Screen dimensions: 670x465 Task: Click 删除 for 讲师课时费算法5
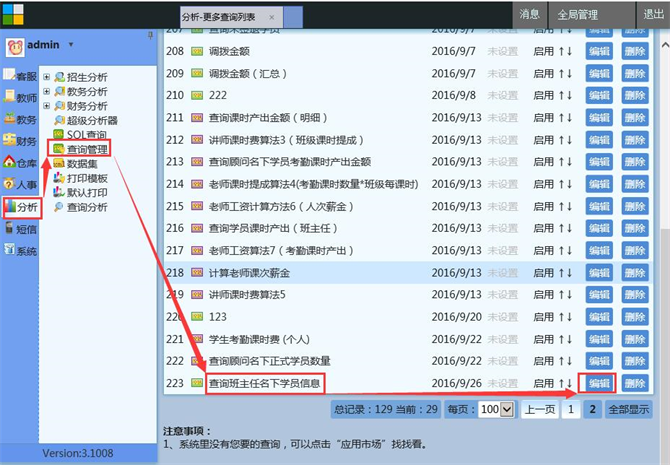point(635,295)
